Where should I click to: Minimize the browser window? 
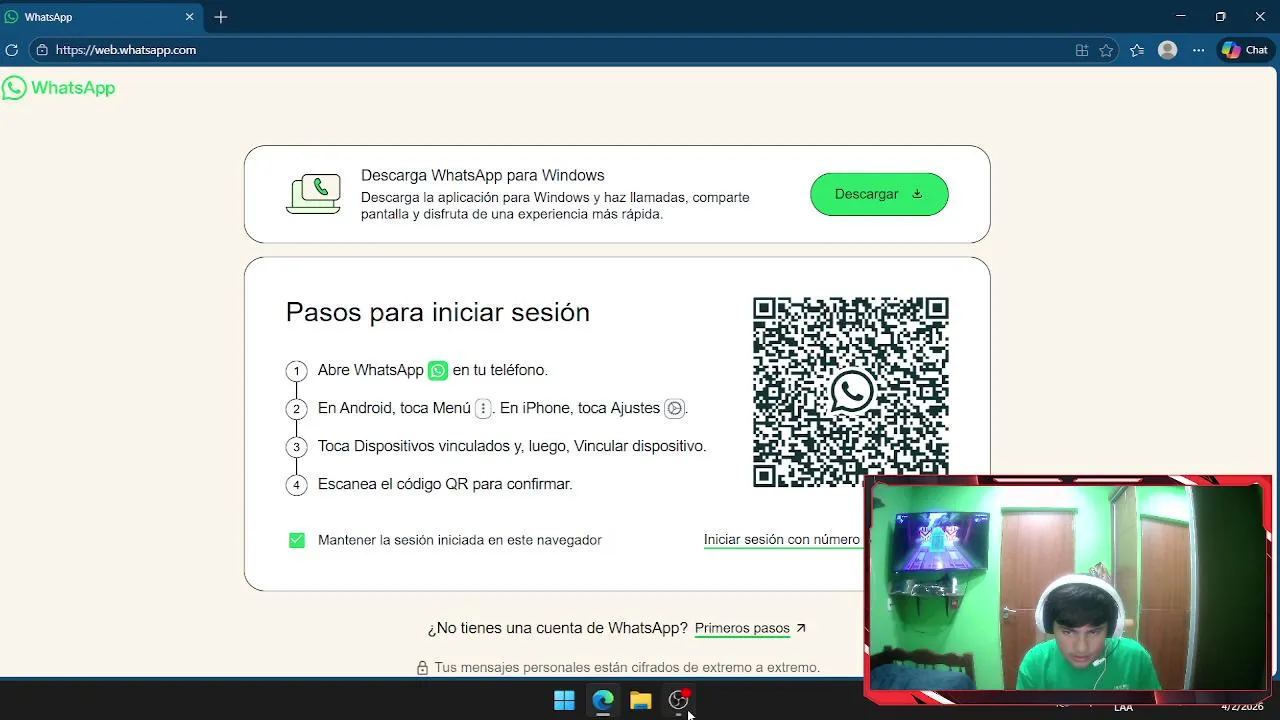1180,17
